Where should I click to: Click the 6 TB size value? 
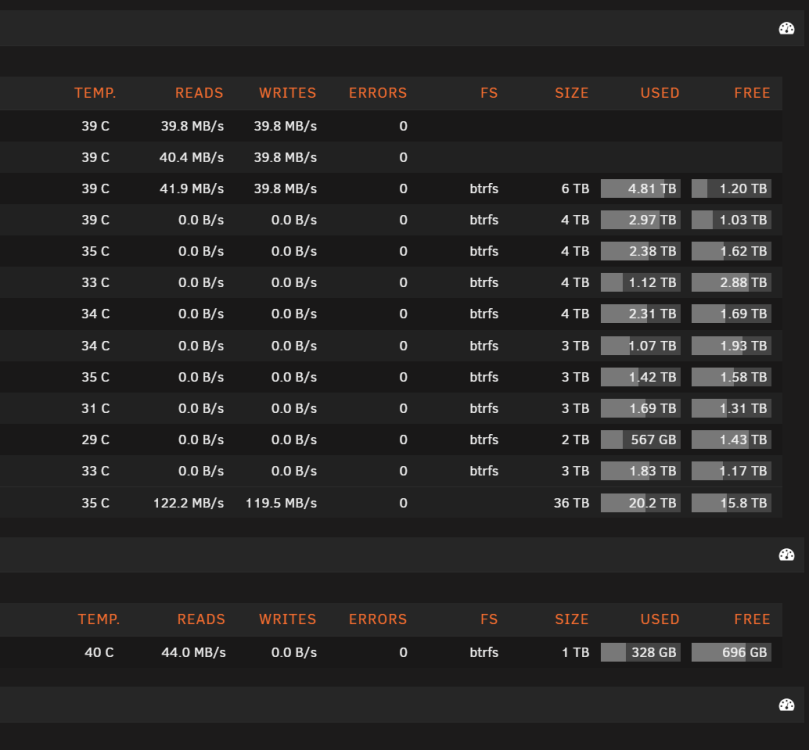tap(575, 189)
